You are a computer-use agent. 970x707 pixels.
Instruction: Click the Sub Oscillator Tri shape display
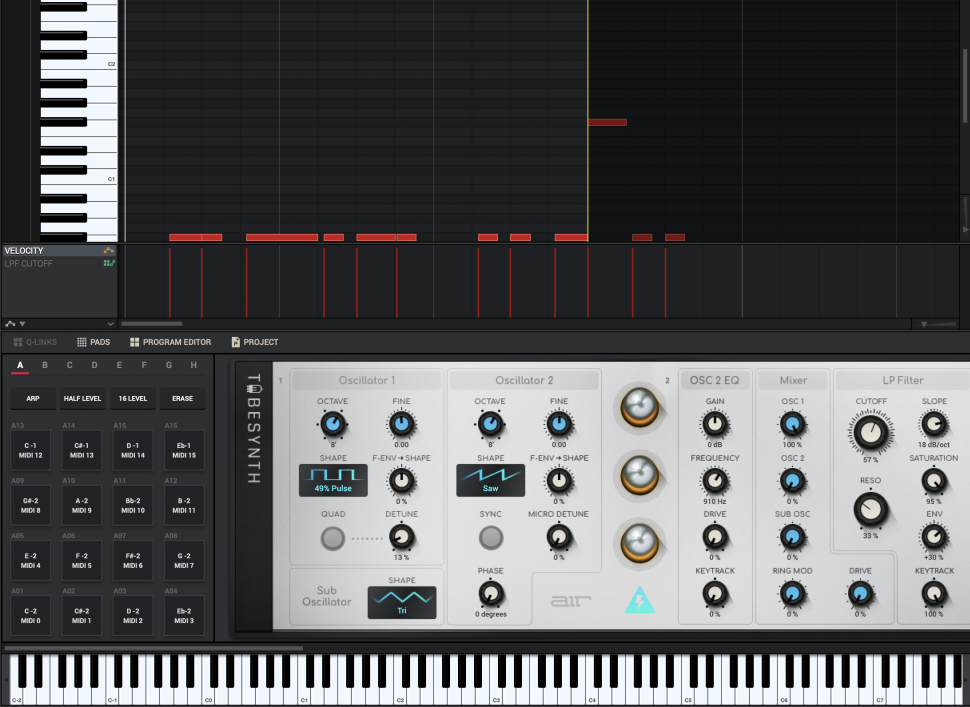coord(401,603)
